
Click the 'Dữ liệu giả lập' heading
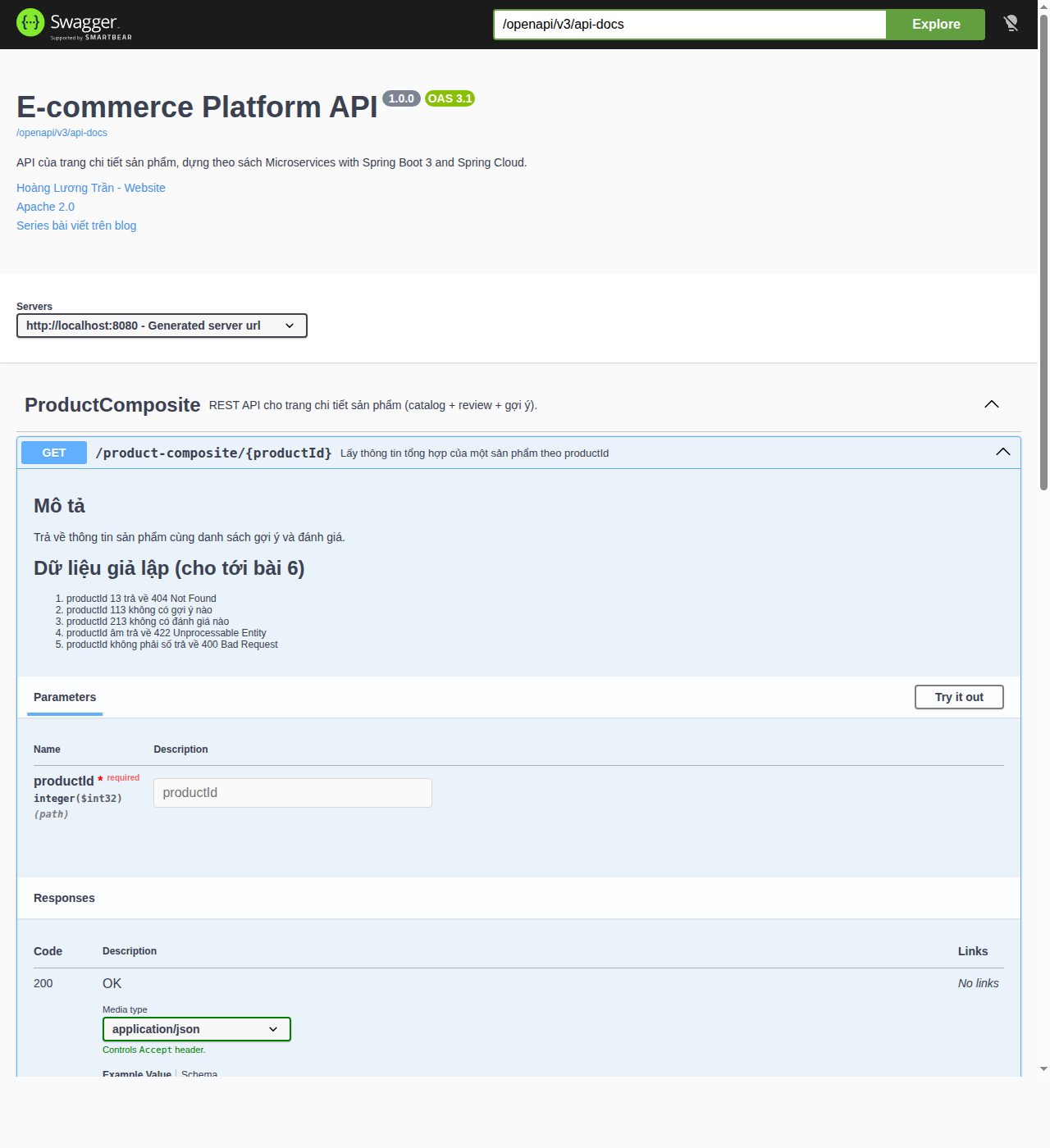pyautogui.click(x=169, y=568)
